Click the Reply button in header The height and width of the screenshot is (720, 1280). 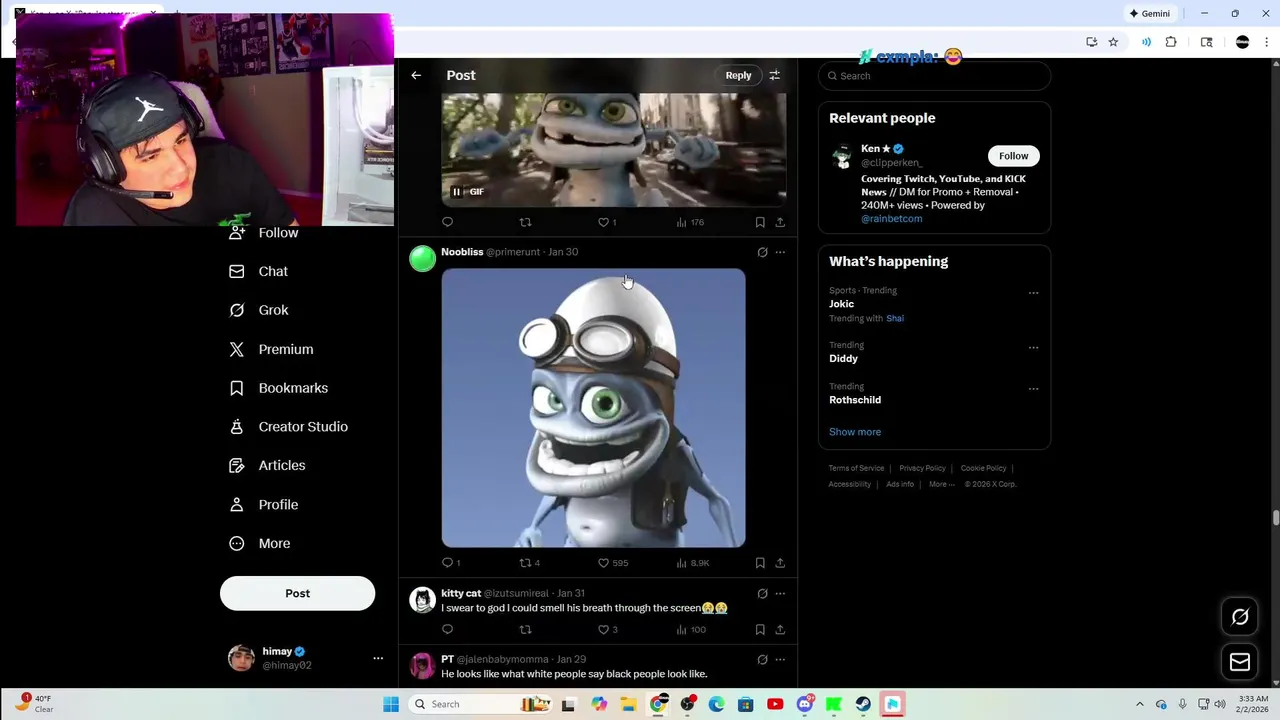point(738,75)
